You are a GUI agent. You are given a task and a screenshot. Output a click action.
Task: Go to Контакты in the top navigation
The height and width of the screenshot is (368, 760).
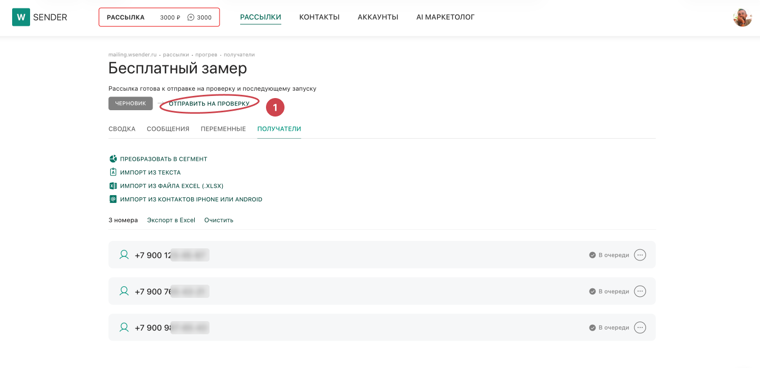click(x=319, y=17)
